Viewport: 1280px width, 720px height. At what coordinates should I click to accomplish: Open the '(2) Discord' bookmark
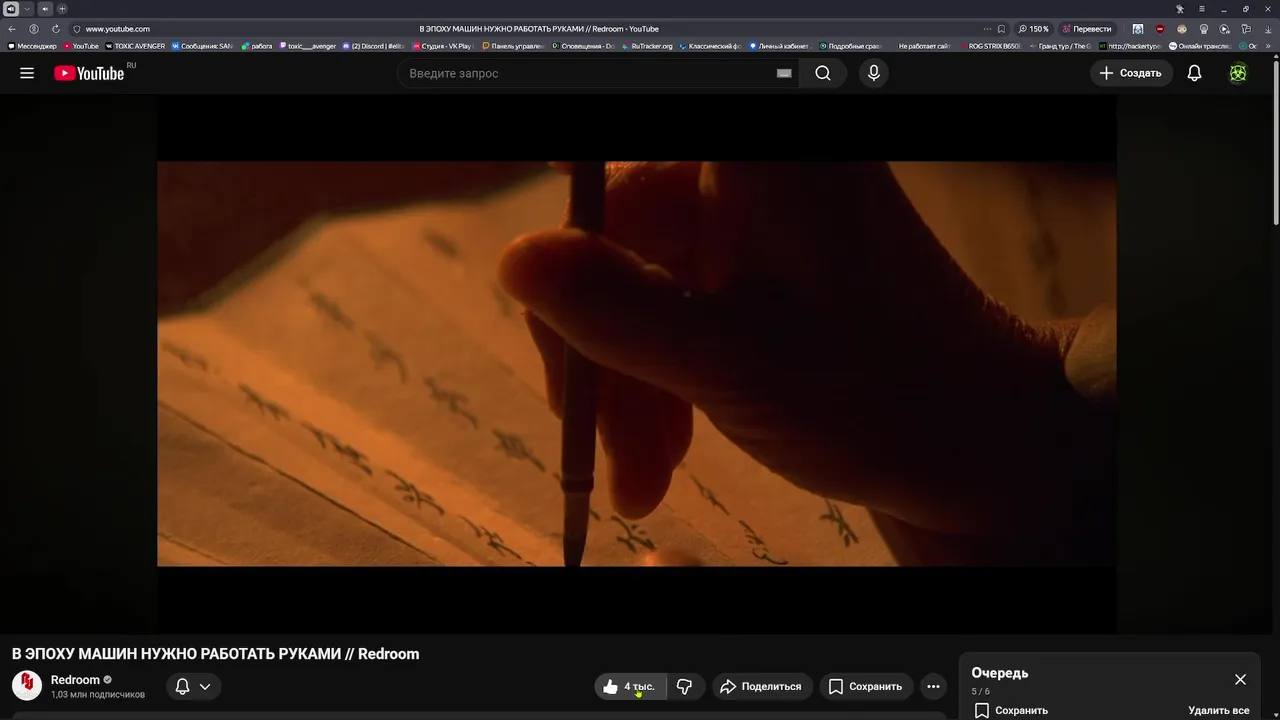[373, 46]
